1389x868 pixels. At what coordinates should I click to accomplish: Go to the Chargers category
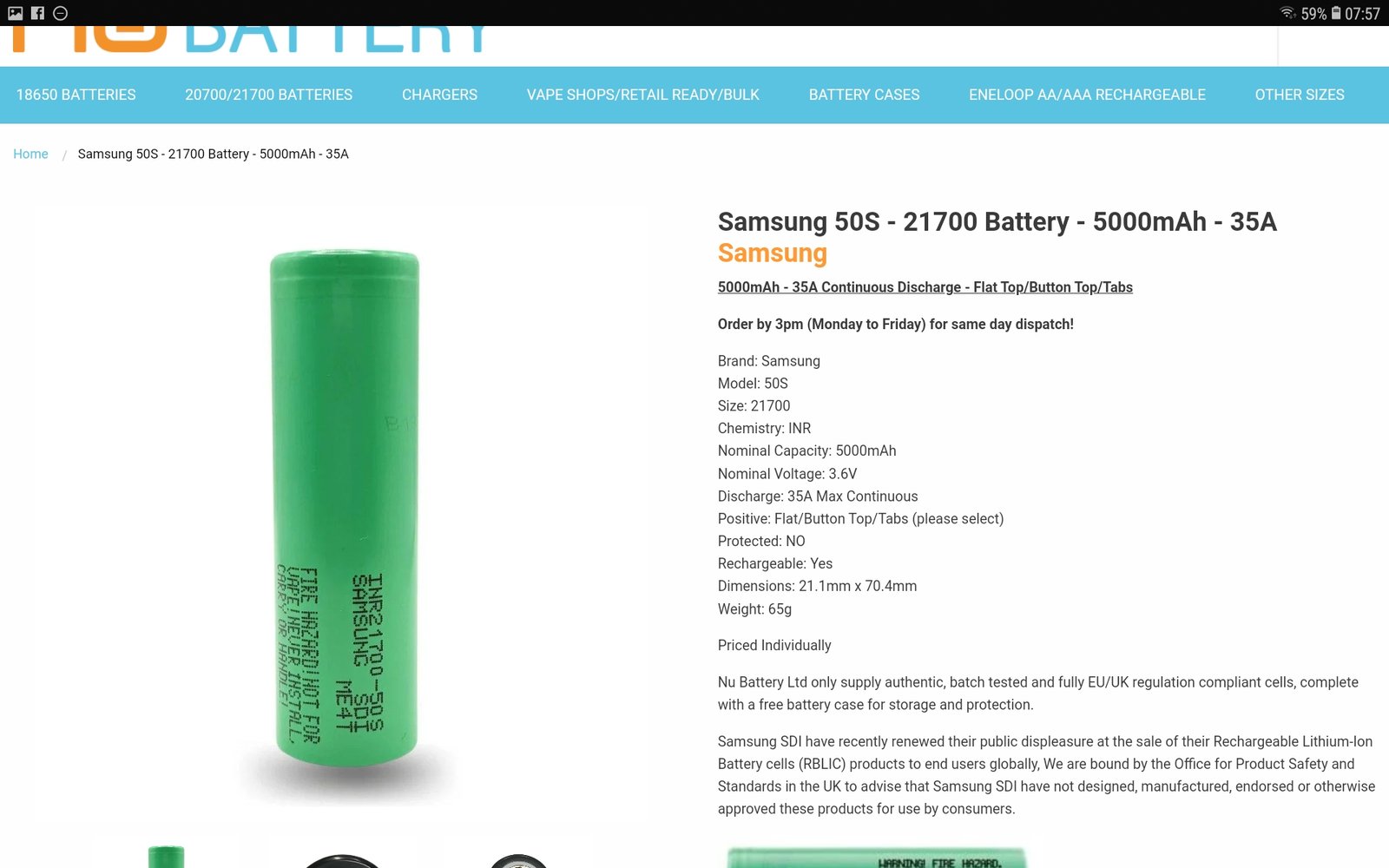click(439, 95)
